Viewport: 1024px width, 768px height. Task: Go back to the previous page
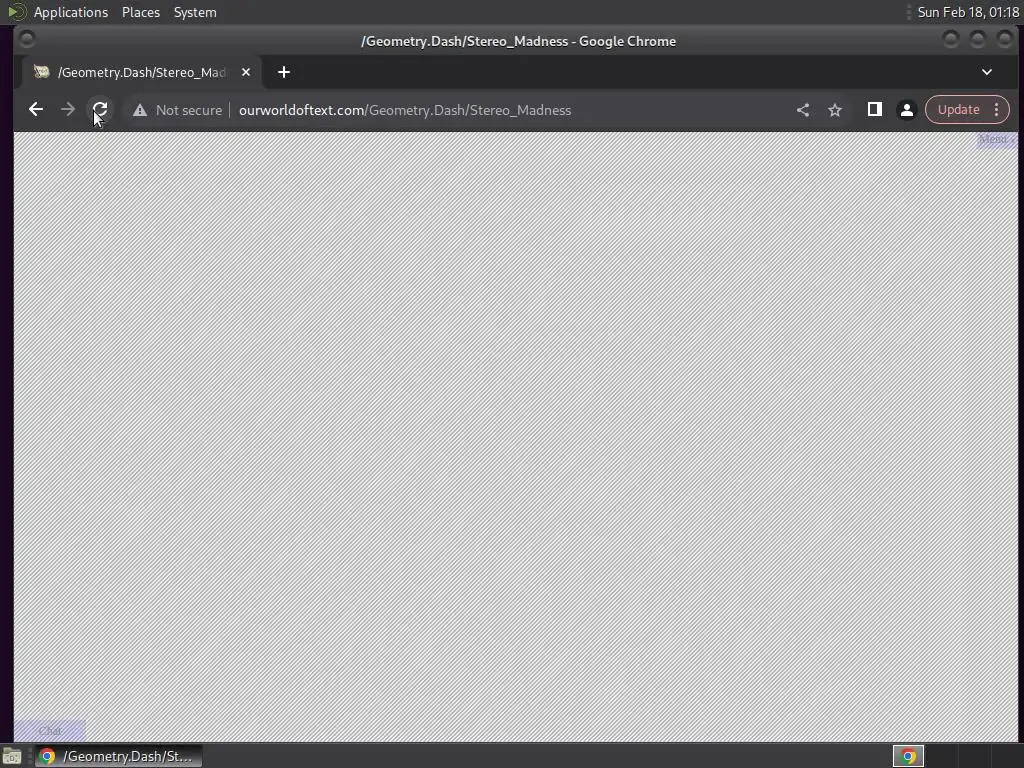tap(36, 110)
